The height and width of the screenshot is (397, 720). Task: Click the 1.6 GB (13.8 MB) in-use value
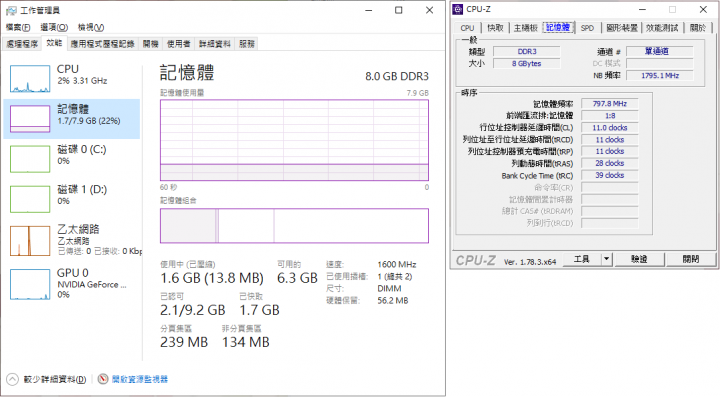(x=212, y=278)
